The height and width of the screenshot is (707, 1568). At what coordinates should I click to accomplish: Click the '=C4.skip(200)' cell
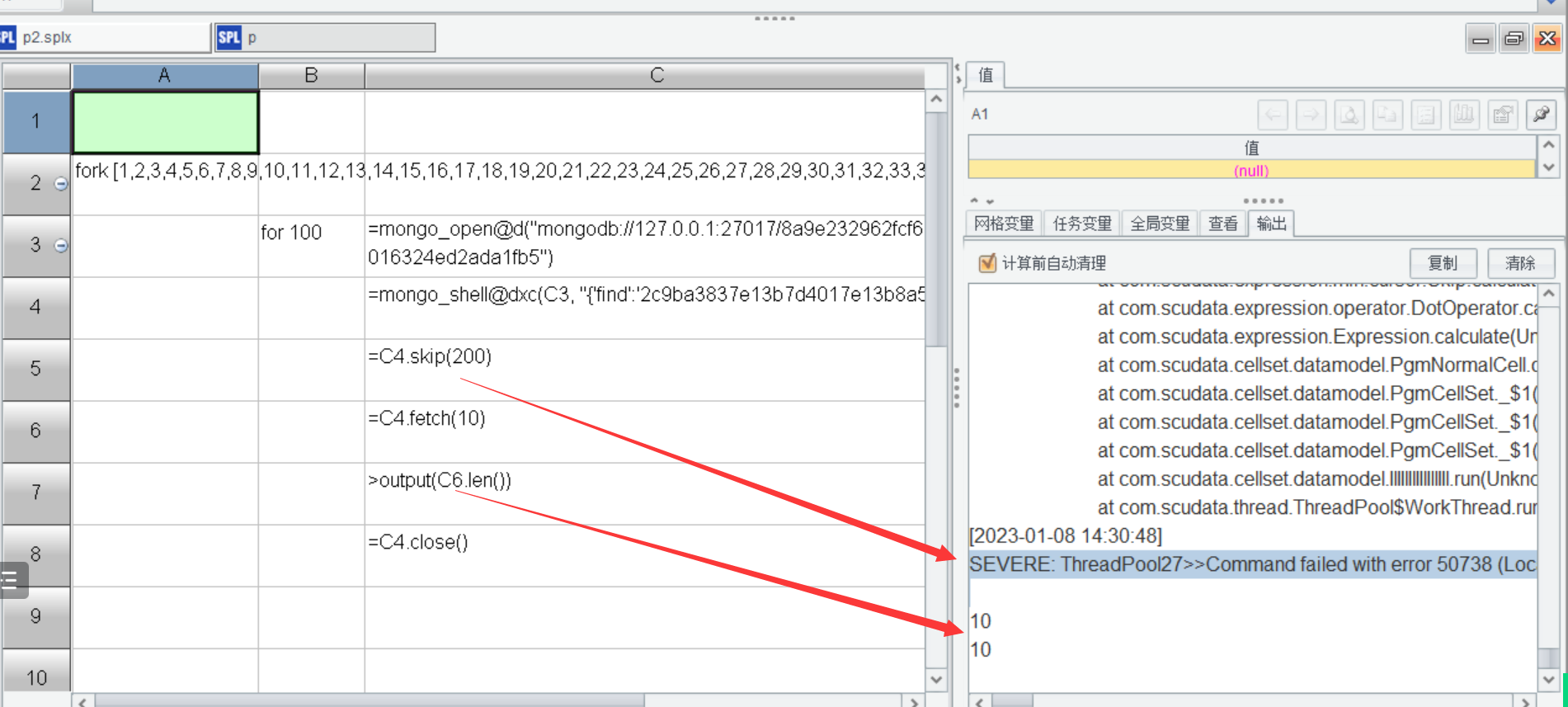(645, 370)
